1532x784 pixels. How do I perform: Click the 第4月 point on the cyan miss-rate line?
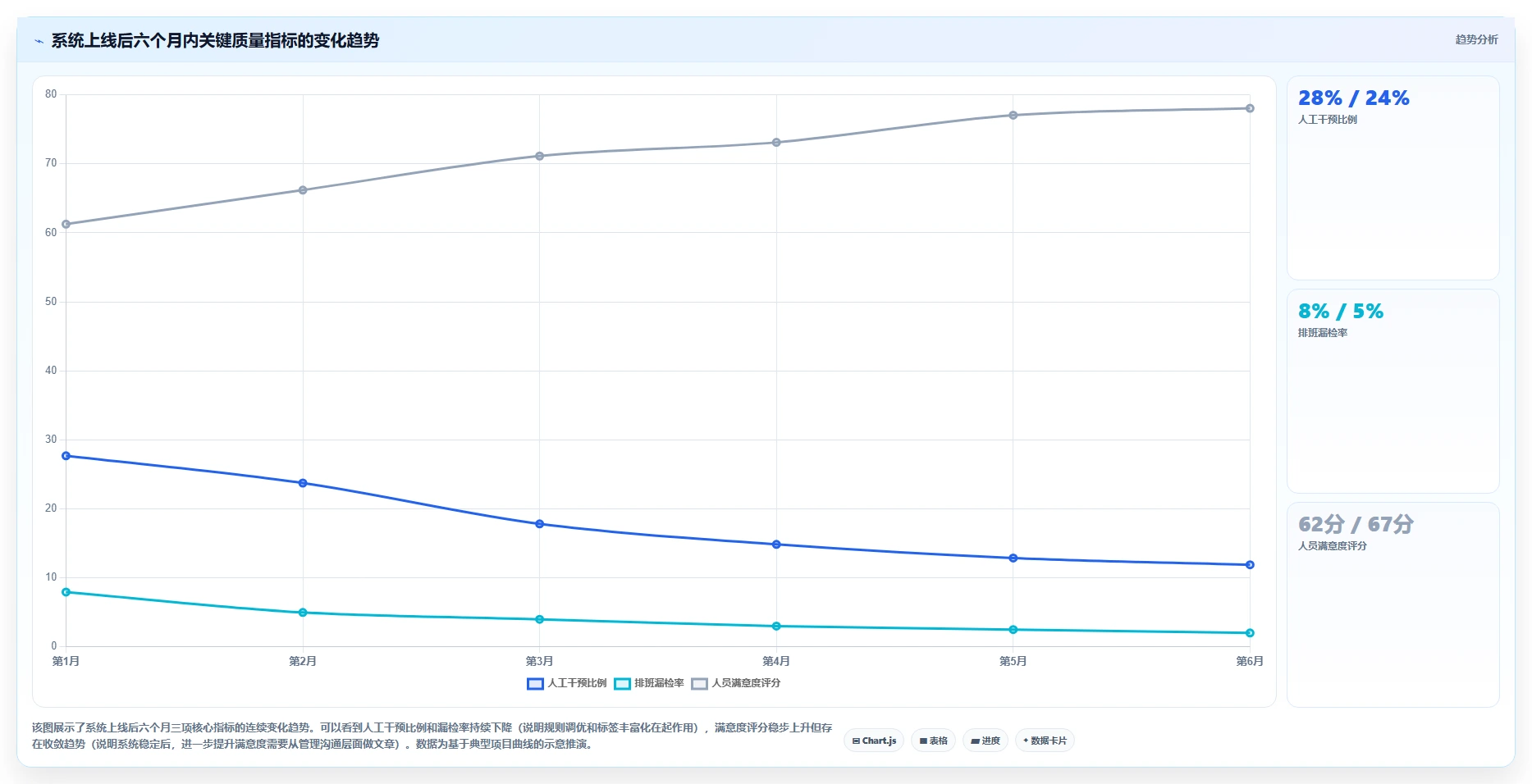coord(776,627)
